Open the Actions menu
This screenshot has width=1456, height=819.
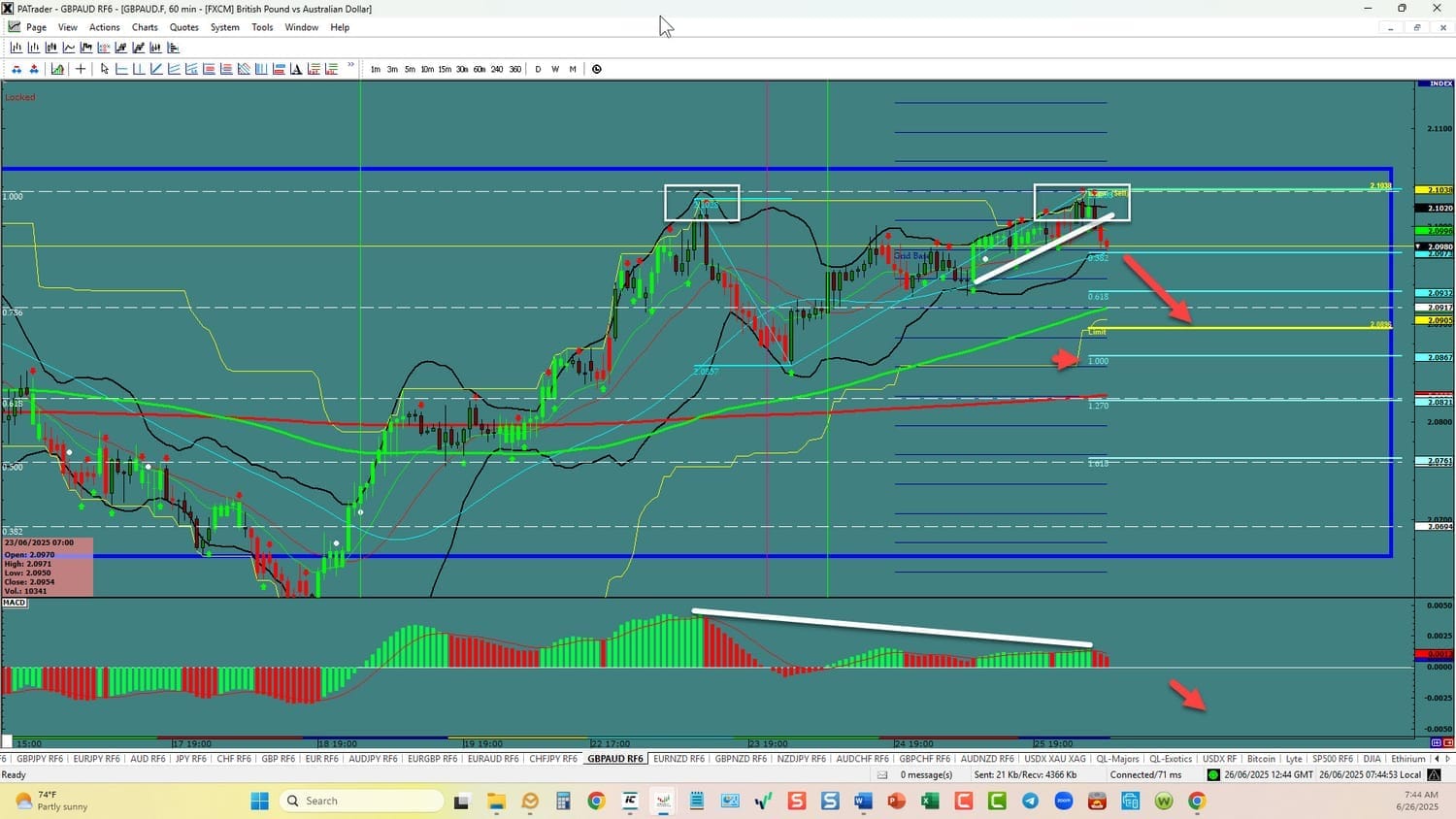(105, 27)
